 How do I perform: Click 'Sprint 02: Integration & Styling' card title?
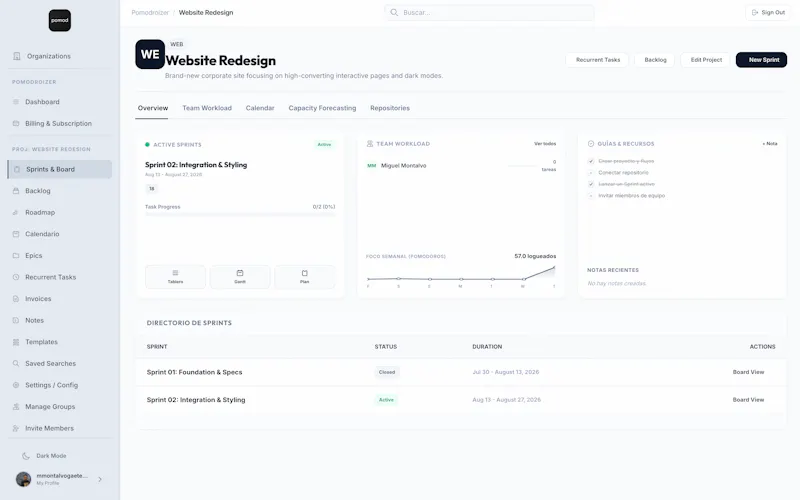pyautogui.click(x=196, y=165)
